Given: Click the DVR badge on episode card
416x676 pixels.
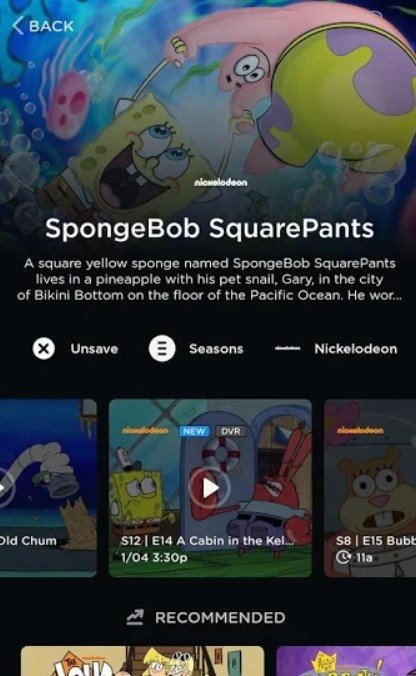Looking at the screenshot, I should (230, 431).
